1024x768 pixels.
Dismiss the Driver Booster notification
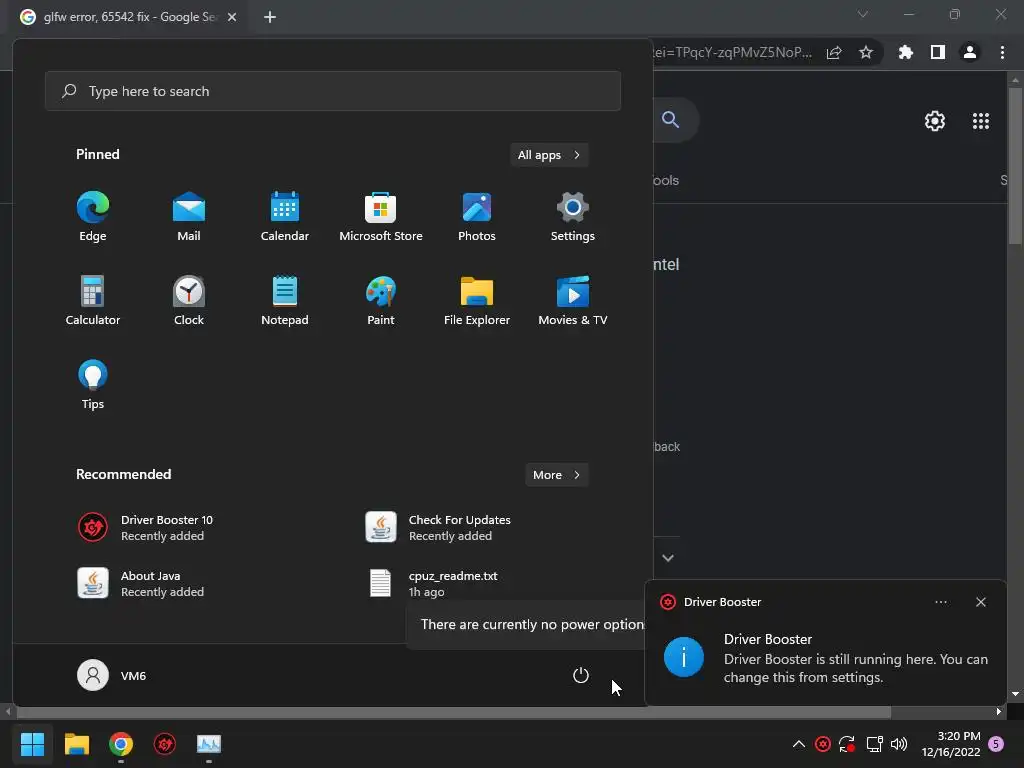pos(981,602)
